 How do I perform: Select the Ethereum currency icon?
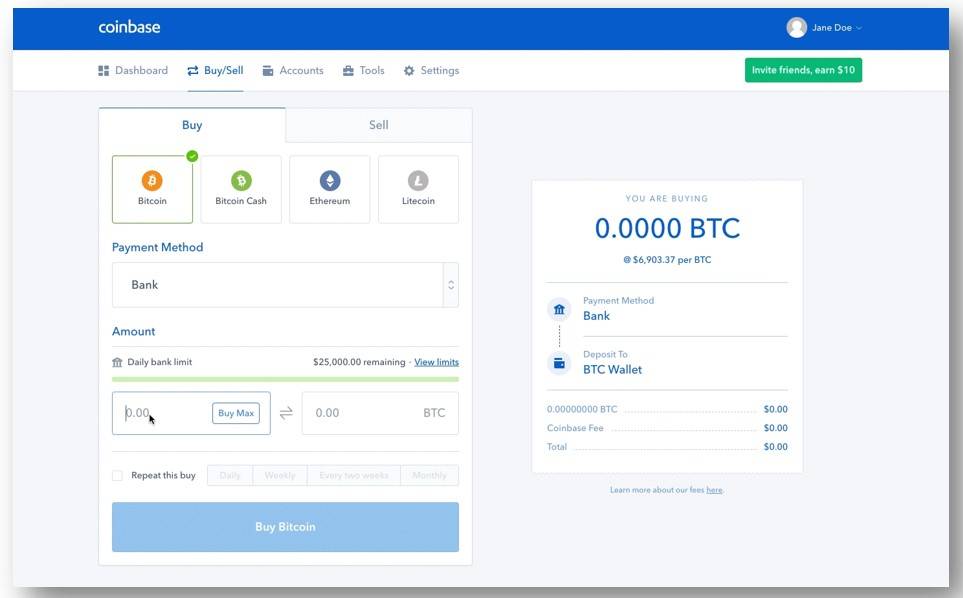[329, 181]
